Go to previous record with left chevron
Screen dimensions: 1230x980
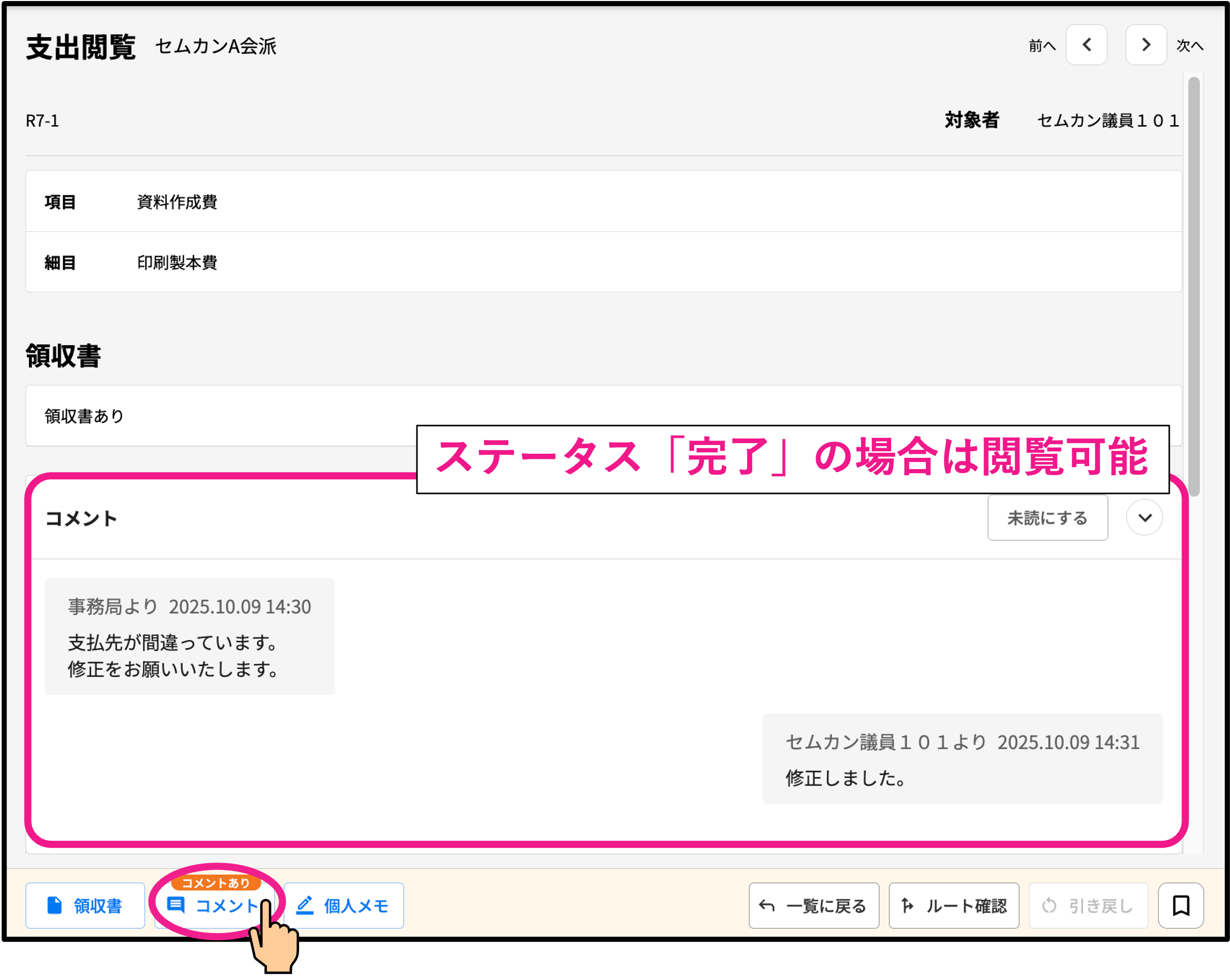[1086, 45]
